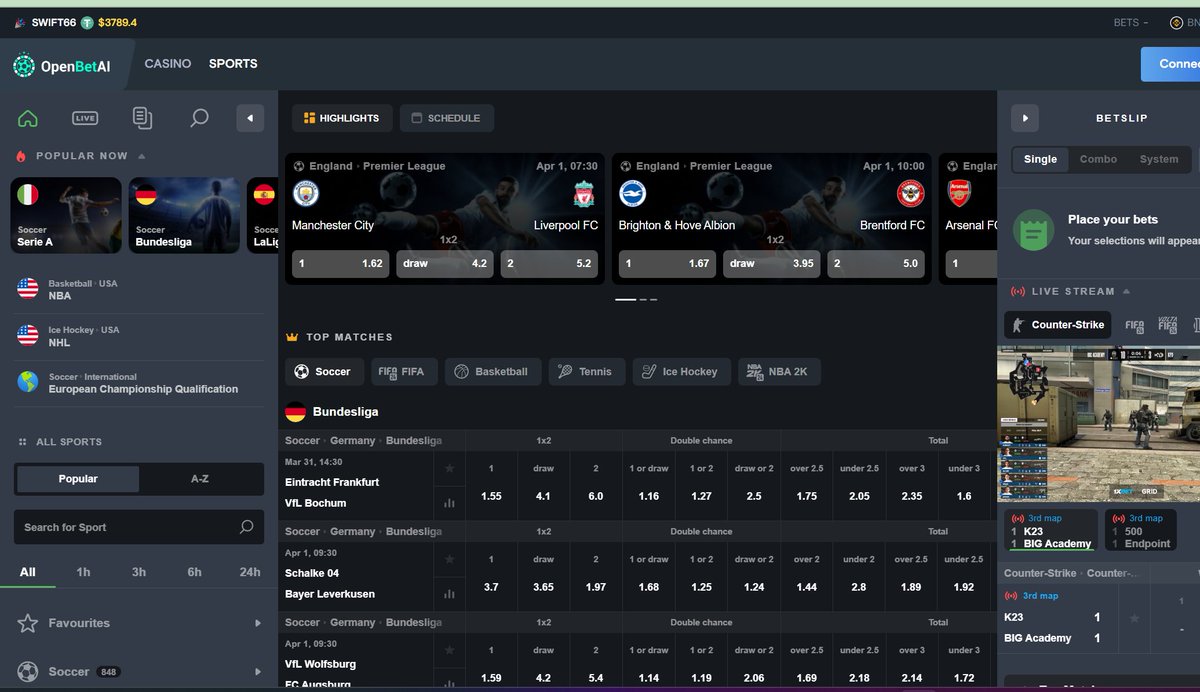Click the Soccer ball icon in sidebar

tap(28, 672)
